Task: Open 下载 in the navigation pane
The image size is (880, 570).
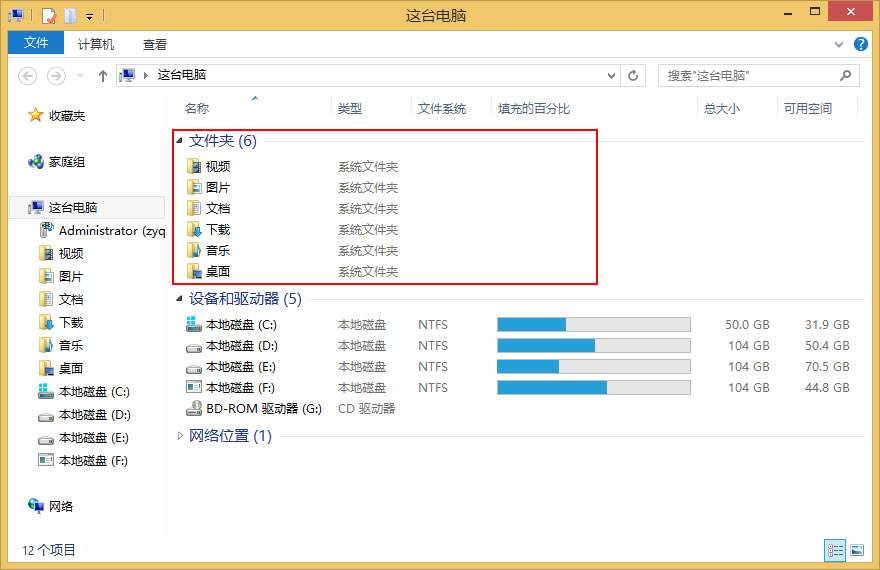Action: pyautogui.click(x=71, y=323)
